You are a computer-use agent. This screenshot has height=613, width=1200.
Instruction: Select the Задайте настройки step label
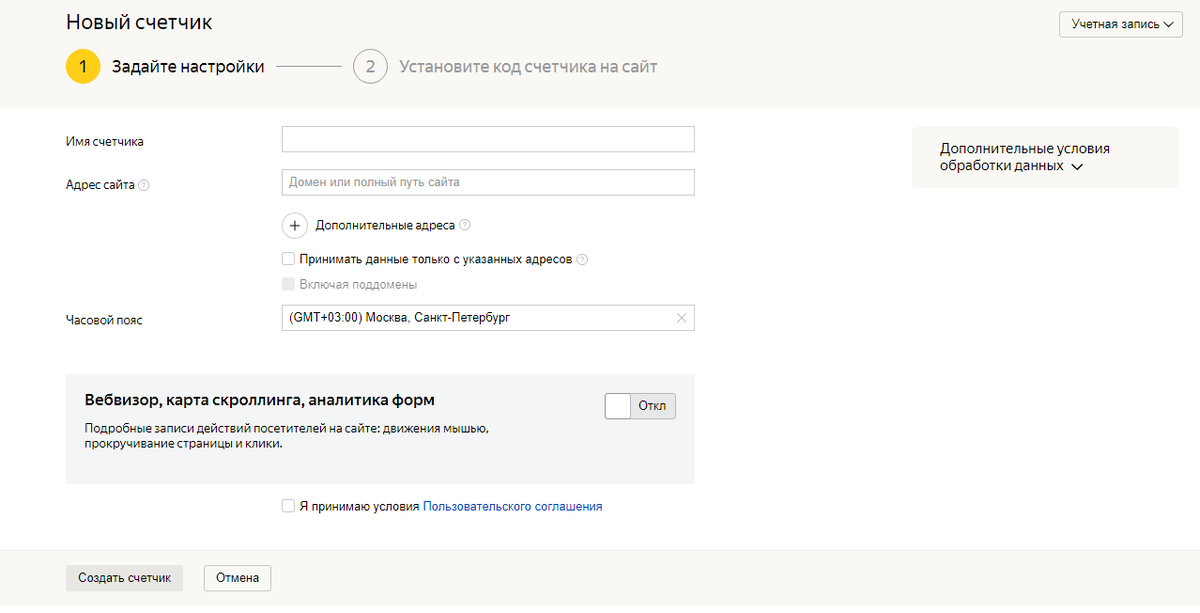[188, 67]
